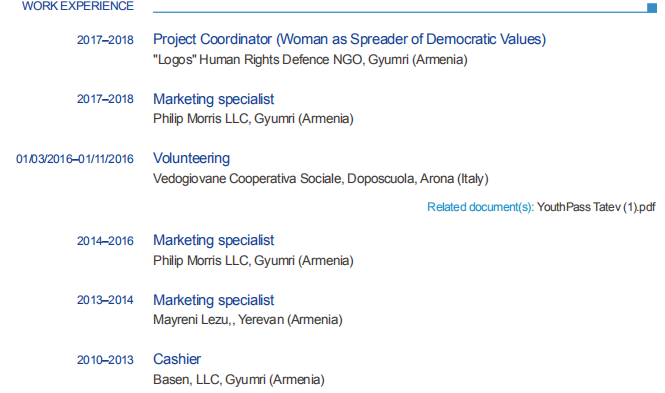Click the date range 01/03/2016–01/11/2016
This screenshot has width=665, height=393.
click(x=75, y=159)
